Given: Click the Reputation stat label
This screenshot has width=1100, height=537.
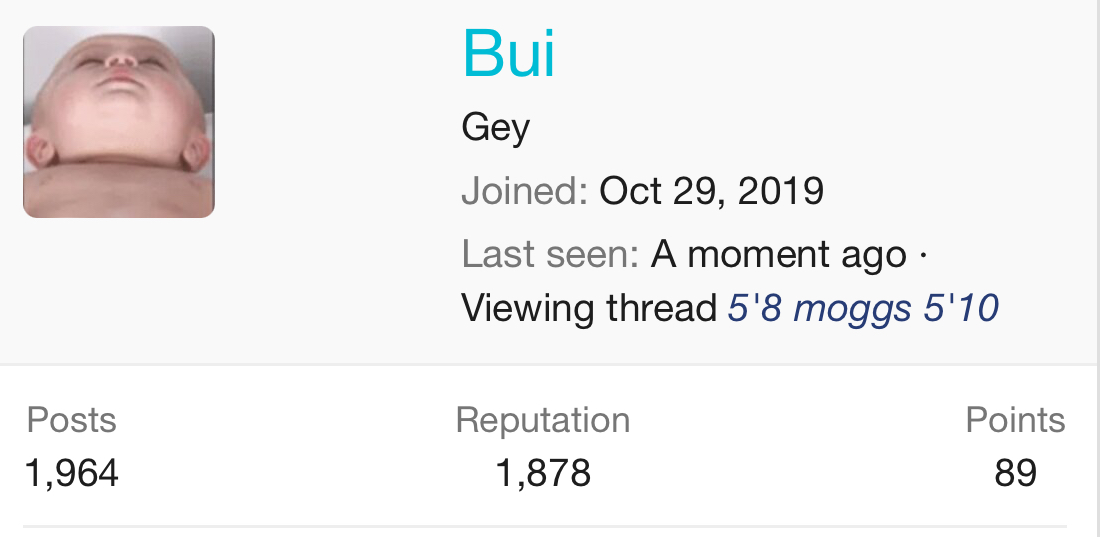Looking at the screenshot, I should pos(542,420).
